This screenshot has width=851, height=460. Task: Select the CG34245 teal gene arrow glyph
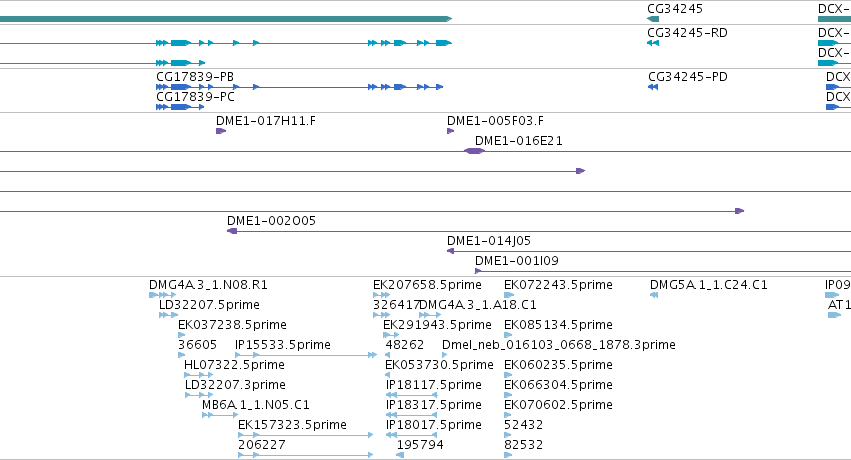click(653, 19)
